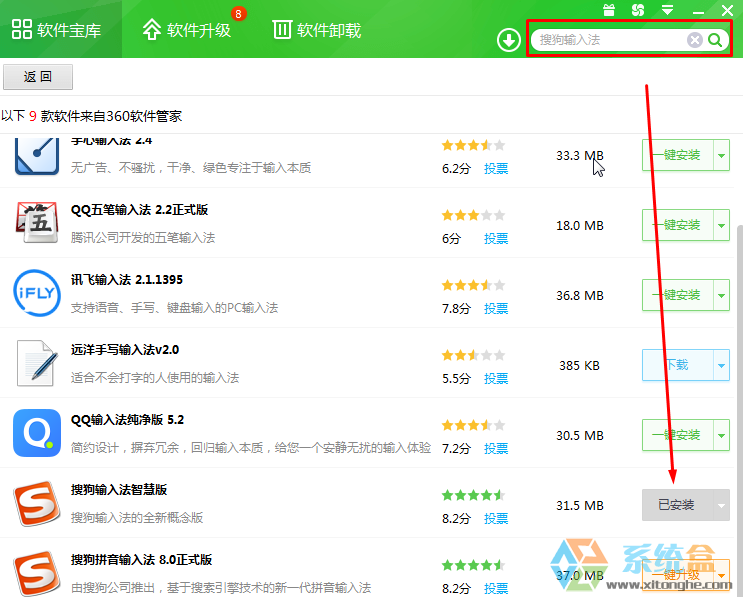This screenshot has width=743, height=597.
Task: Click the QQ五笔输入法 app icon
Action: (x=37, y=222)
